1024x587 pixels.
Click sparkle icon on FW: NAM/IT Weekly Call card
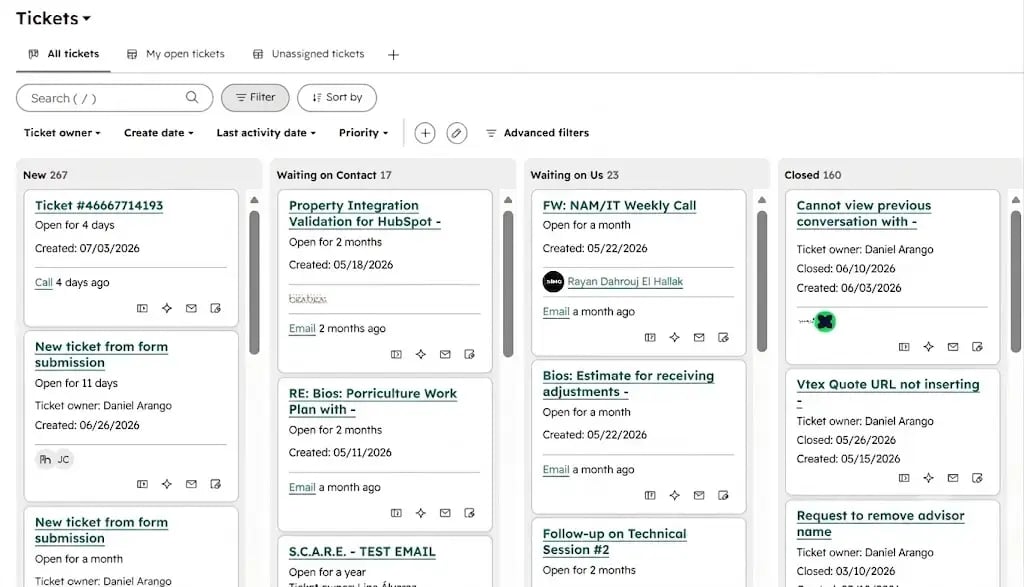(675, 338)
